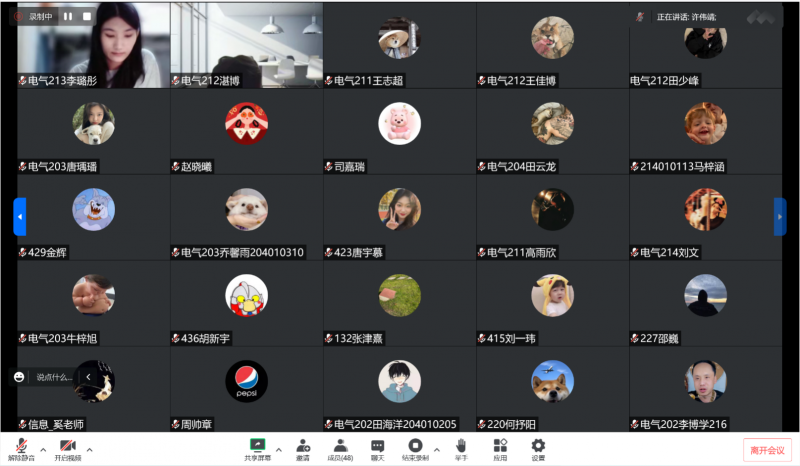Screen dimensions: 800x466
Task: Select 电气214刘文 avatar
Action: coord(706,209)
